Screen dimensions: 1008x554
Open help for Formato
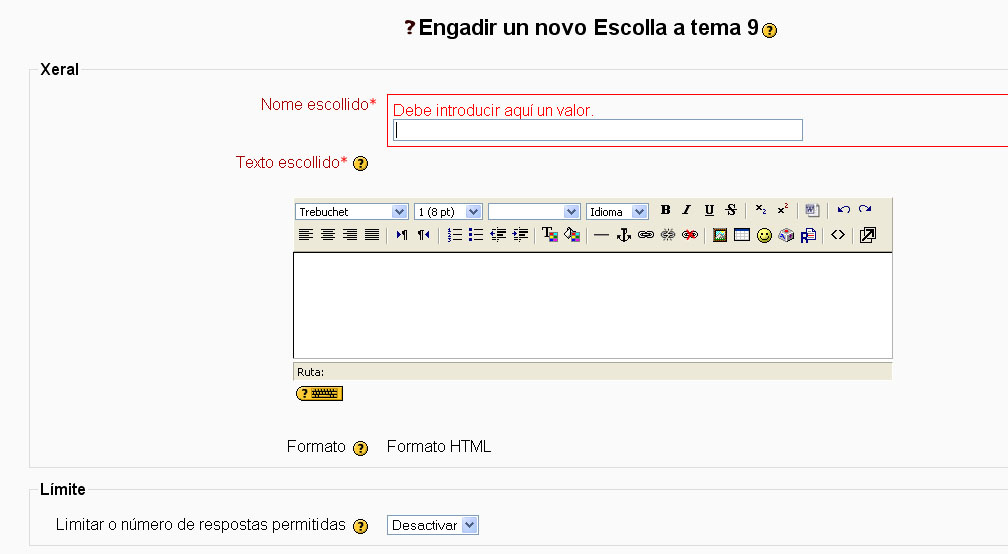361,448
